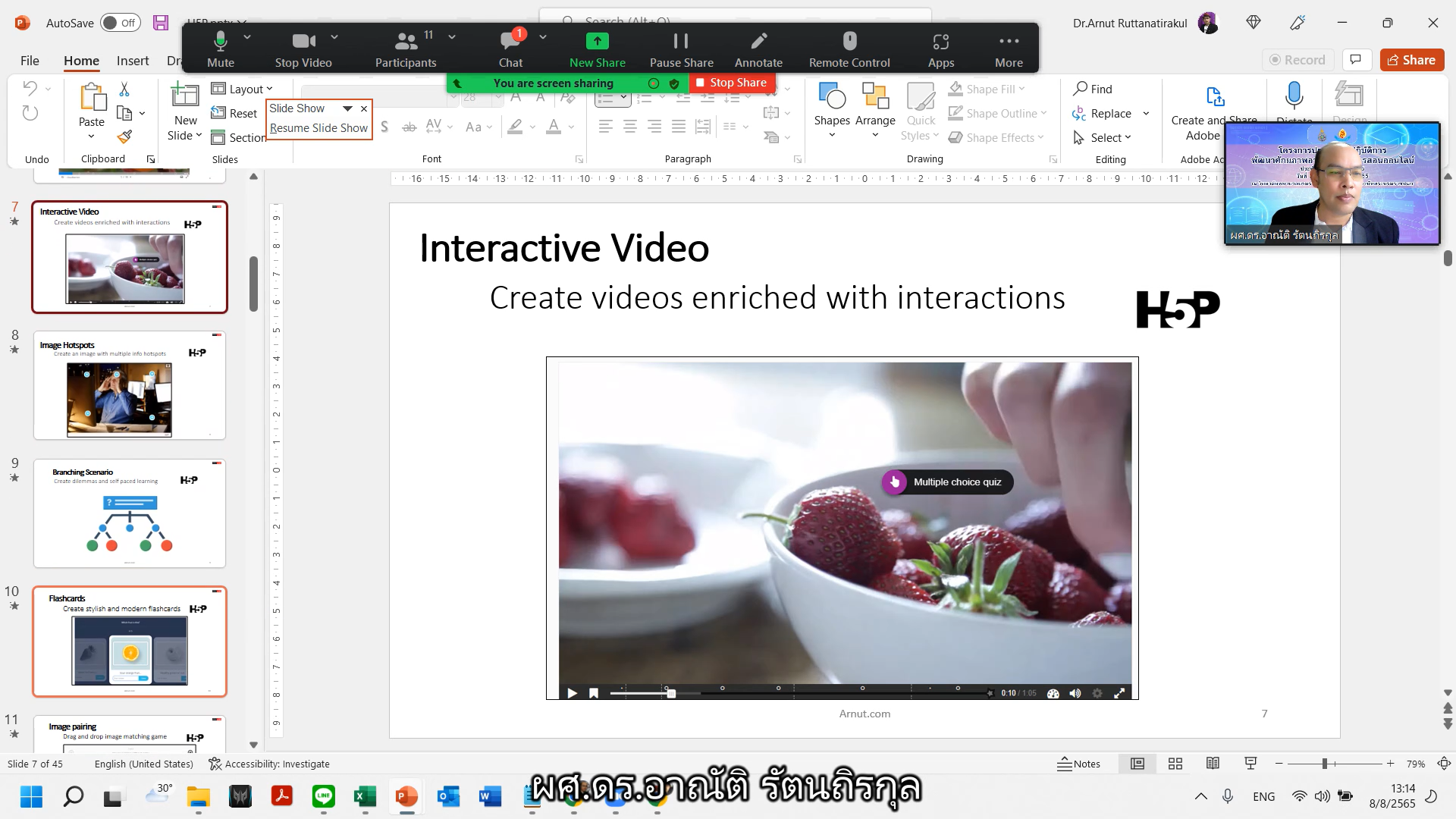This screenshot has height=819, width=1456.
Task: Mute the microphone in the Zoom toolbar
Action: [221, 48]
